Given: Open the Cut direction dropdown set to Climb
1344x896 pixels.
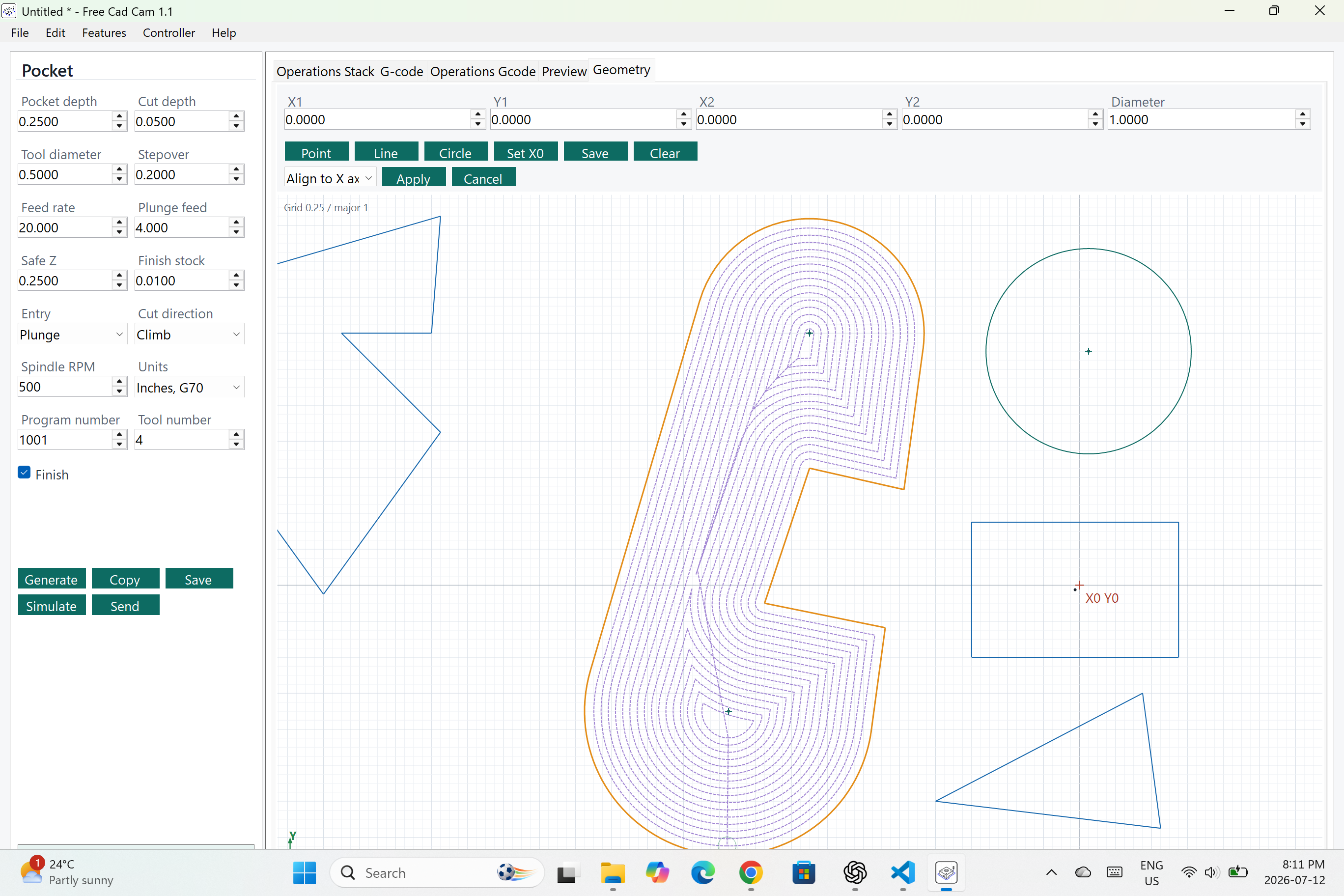Looking at the screenshot, I should click(189, 335).
